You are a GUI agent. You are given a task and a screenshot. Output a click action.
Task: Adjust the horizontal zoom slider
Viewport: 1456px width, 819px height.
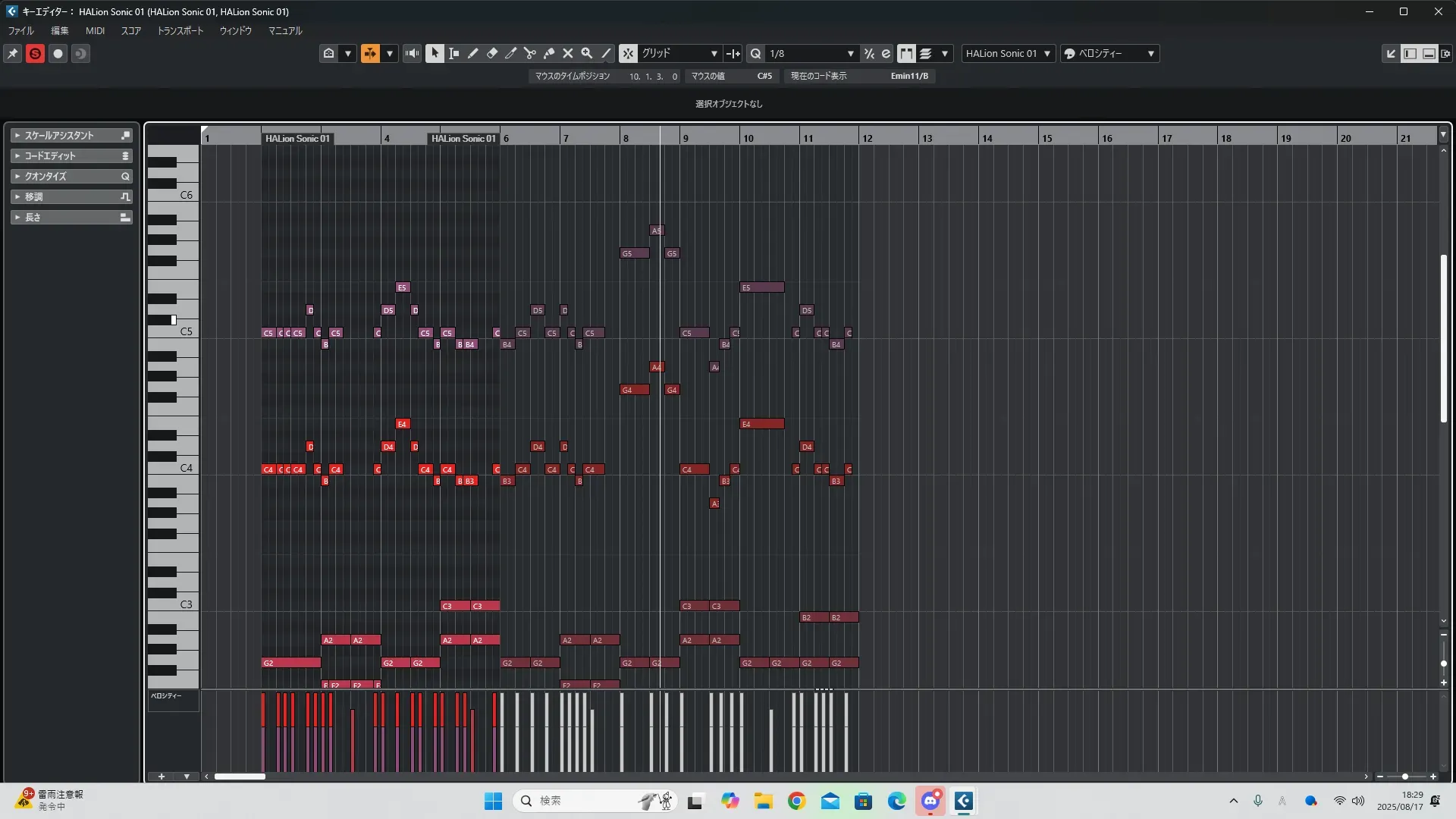coord(1404,777)
